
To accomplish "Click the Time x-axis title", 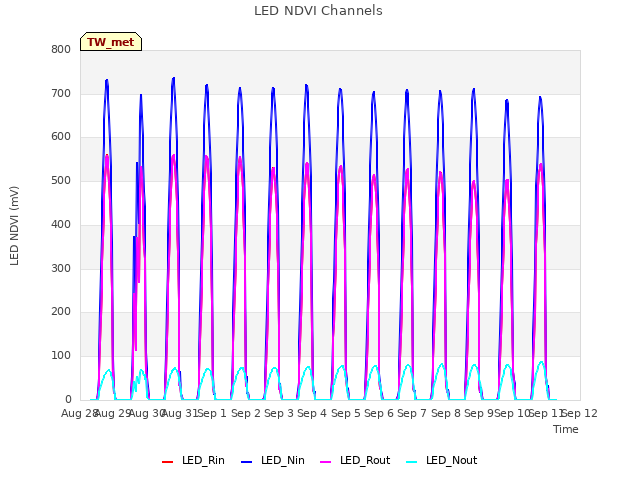I will click(x=566, y=429).
